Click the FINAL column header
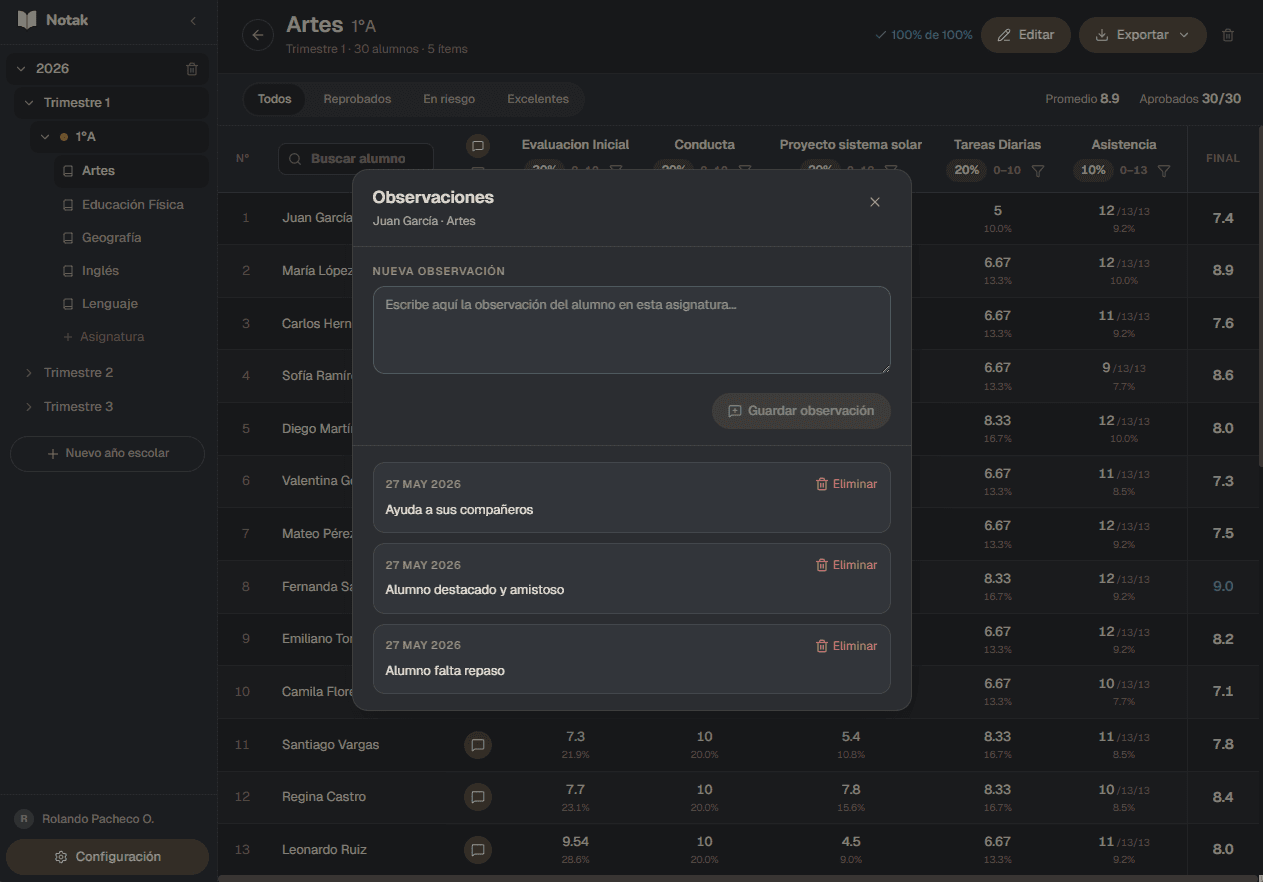1263x882 pixels. pyautogui.click(x=1223, y=158)
